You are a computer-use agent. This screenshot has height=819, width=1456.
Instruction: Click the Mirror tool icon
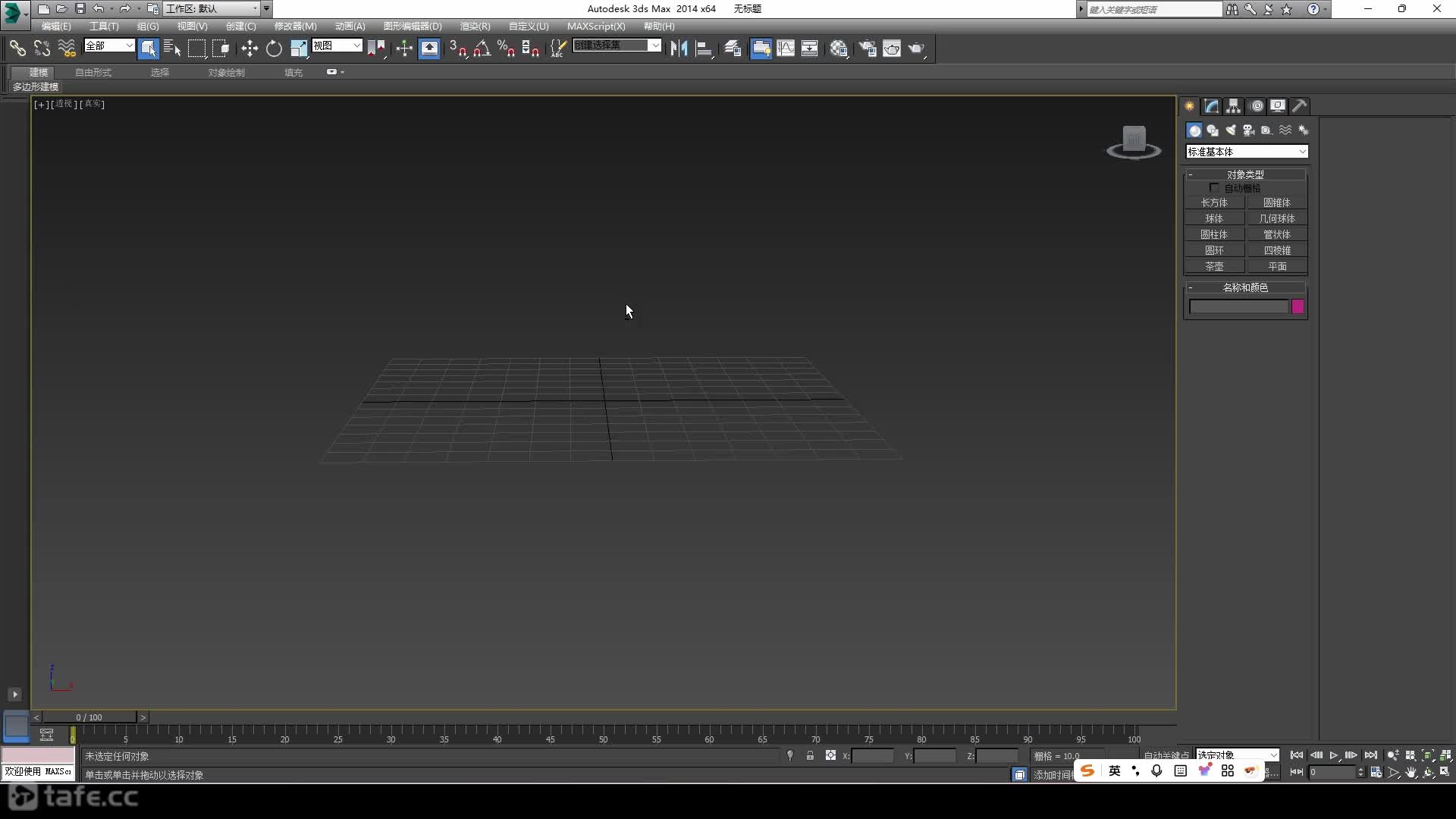pos(679,49)
